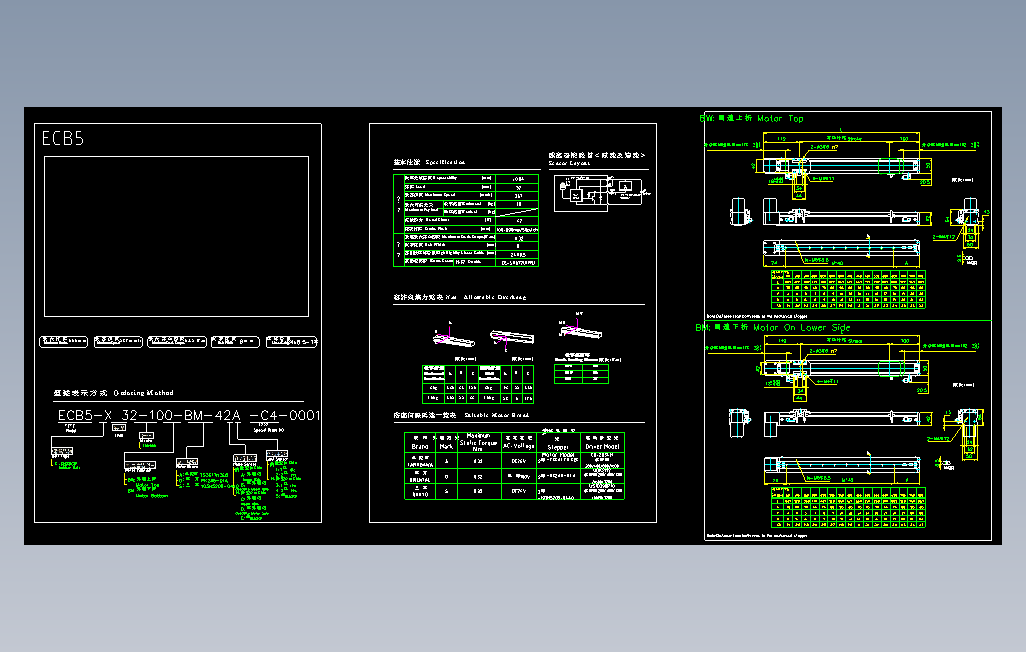Screen dimensions: 1026x652
Task: Click the Special Num NO label
Action: 269,430
